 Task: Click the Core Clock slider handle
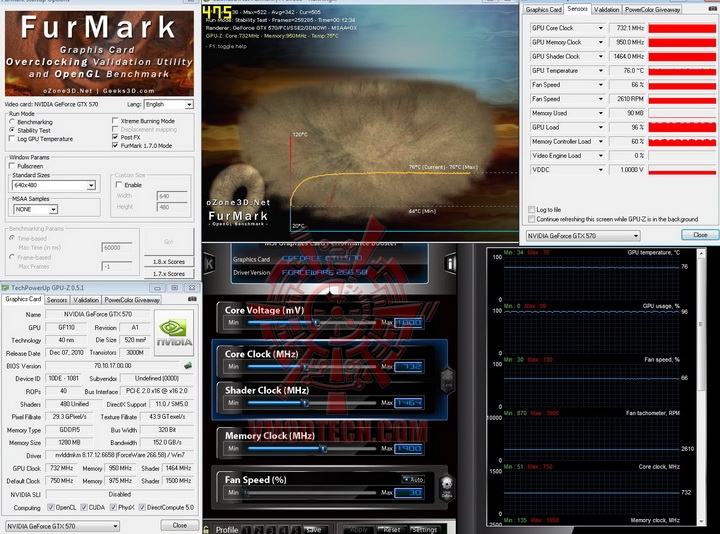click(305, 366)
